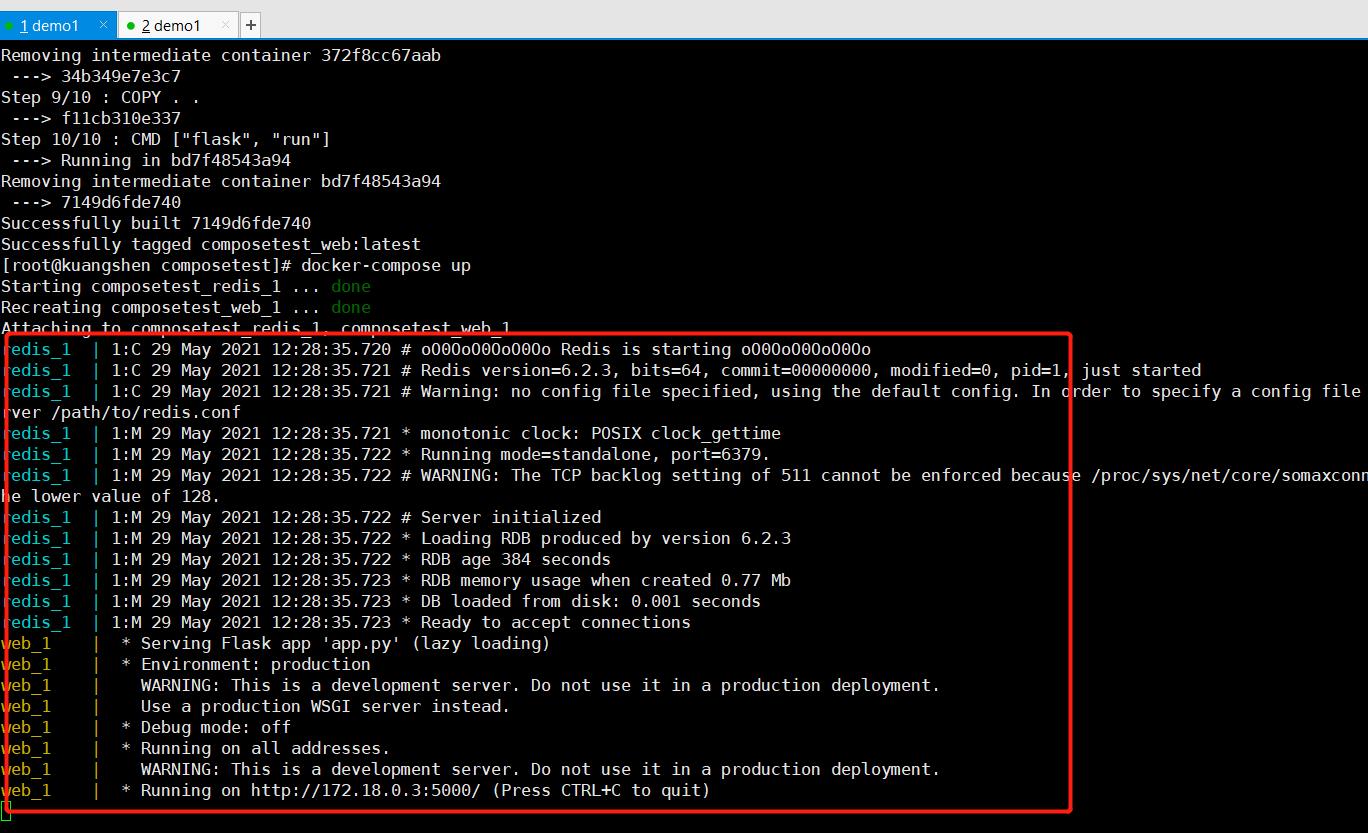This screenshot has height=833, width=1368.
Task: Click the 'Redis version=6.2.3' log line
Action: click(x=601, y=371)
